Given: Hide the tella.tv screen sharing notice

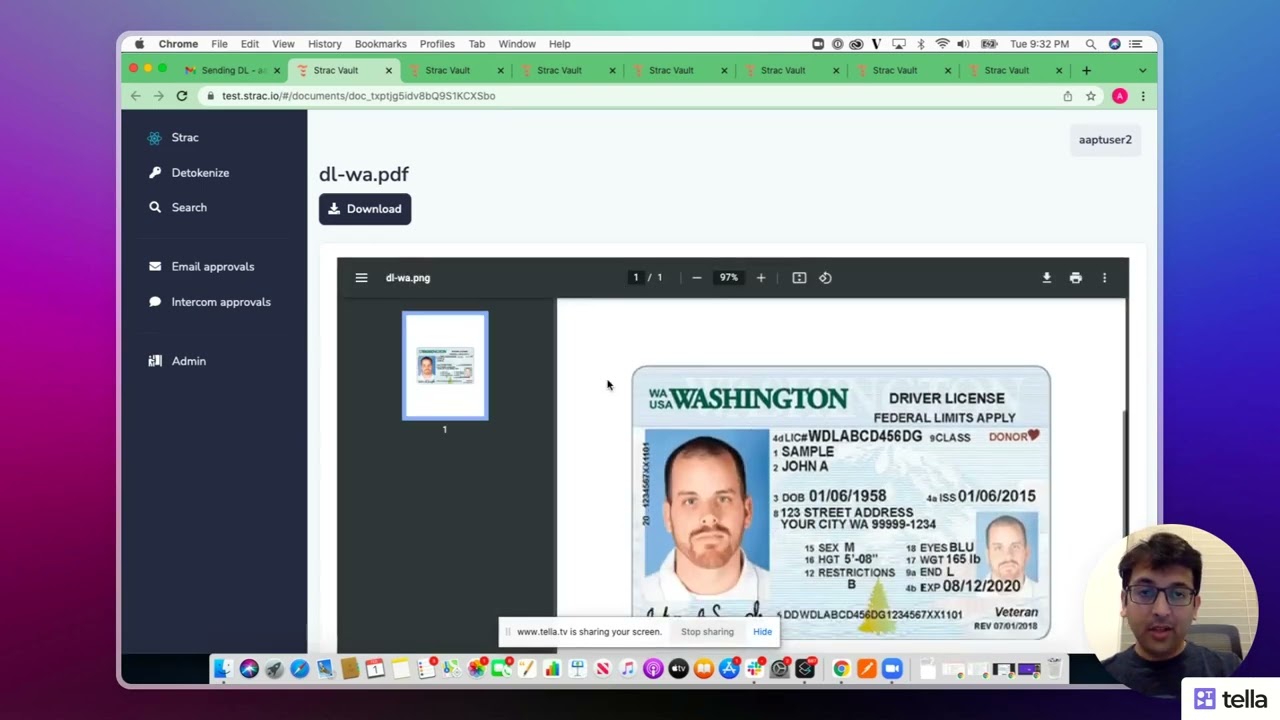Looking at the screenshot, I should click(762, 632).
